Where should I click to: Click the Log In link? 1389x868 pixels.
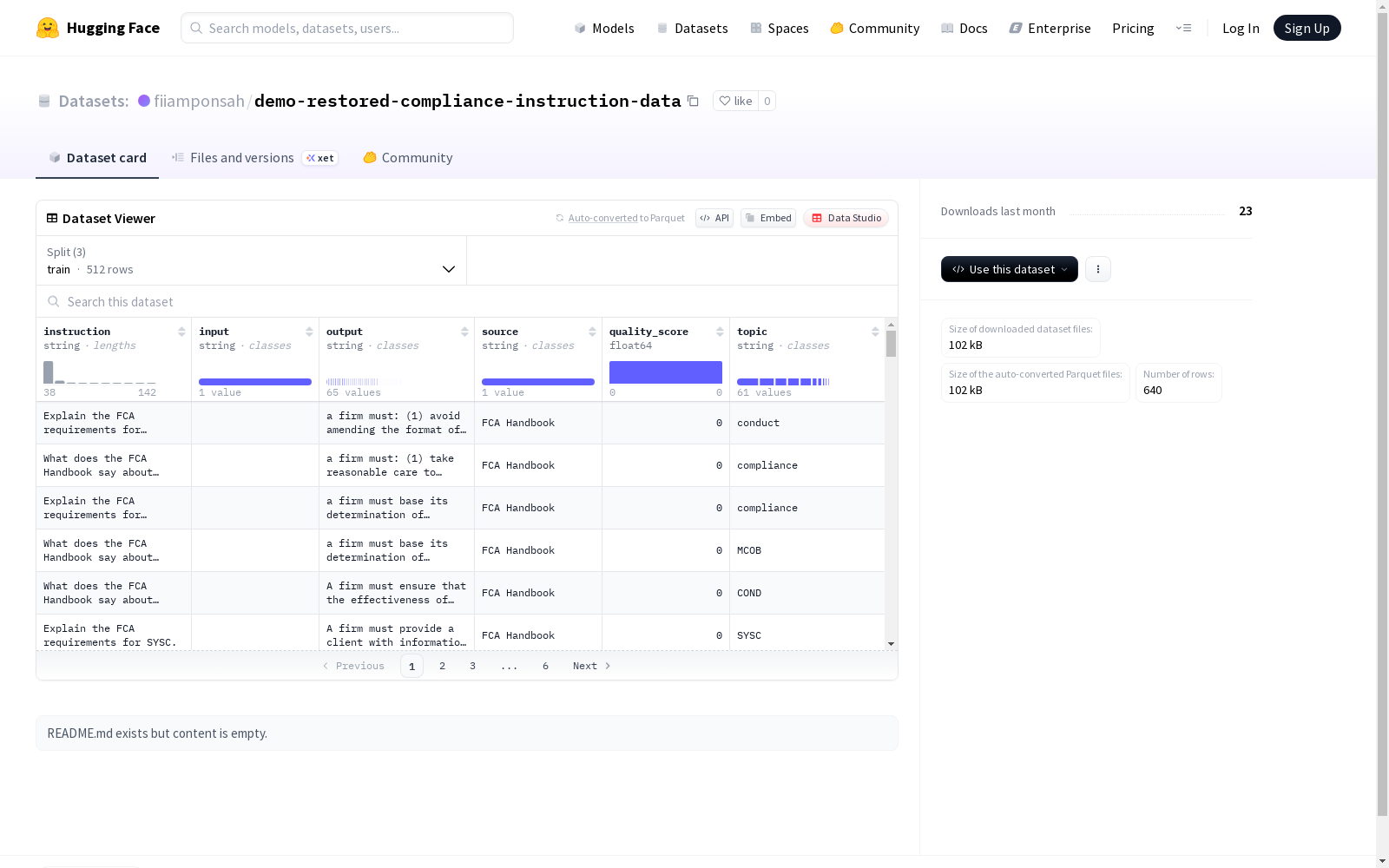(1241, 28)
